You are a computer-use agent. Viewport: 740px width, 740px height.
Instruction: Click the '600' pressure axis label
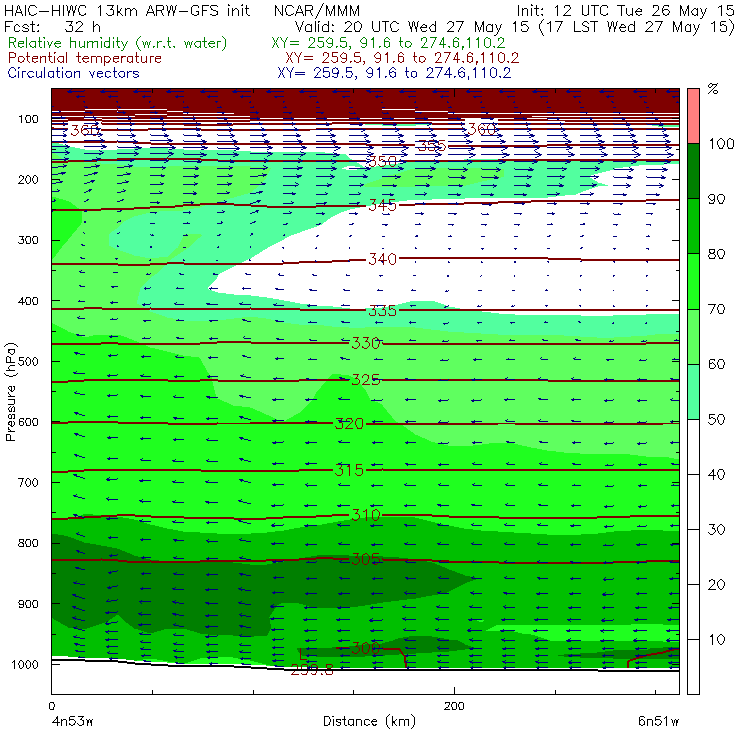coord(28,421)
